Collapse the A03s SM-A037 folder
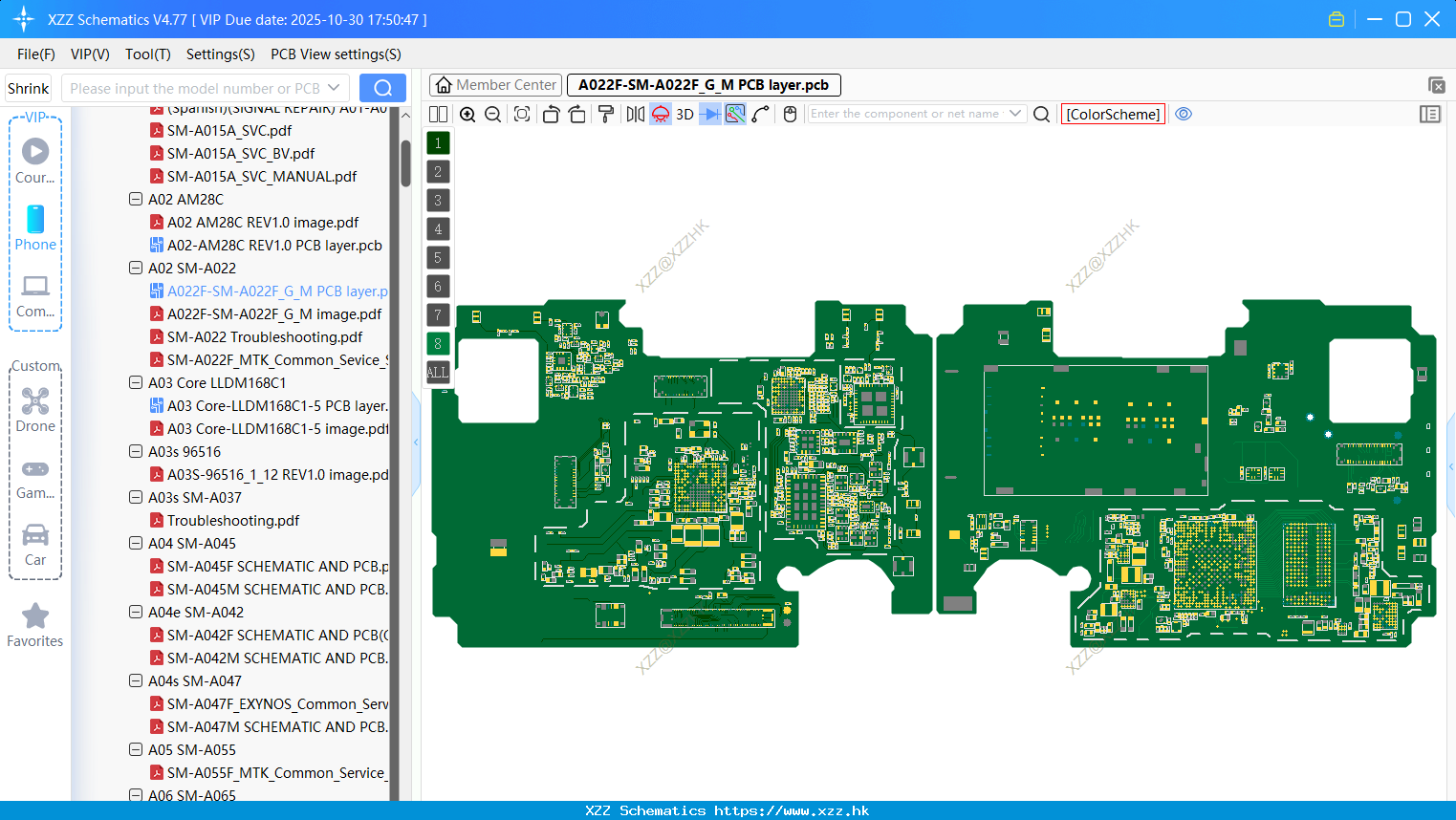1456x820 pixels. (x=136, y=497)
